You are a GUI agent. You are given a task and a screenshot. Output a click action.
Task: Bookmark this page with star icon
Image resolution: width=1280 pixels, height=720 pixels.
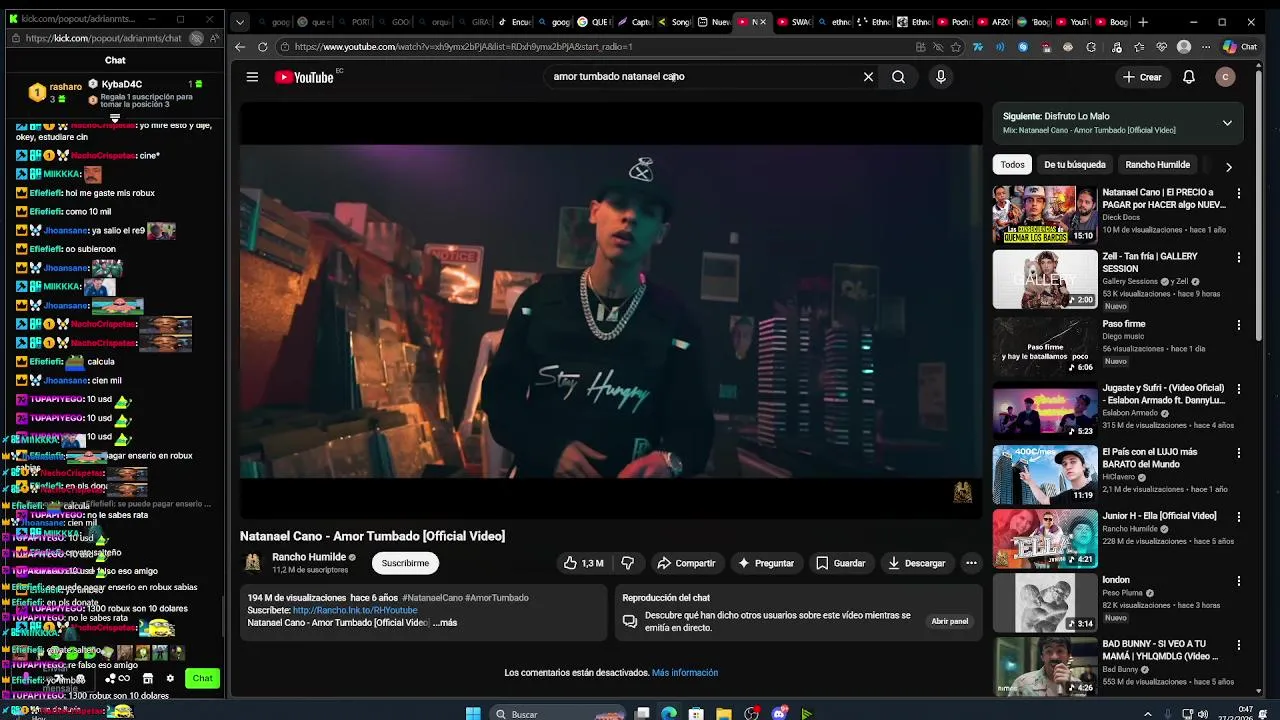956,47
